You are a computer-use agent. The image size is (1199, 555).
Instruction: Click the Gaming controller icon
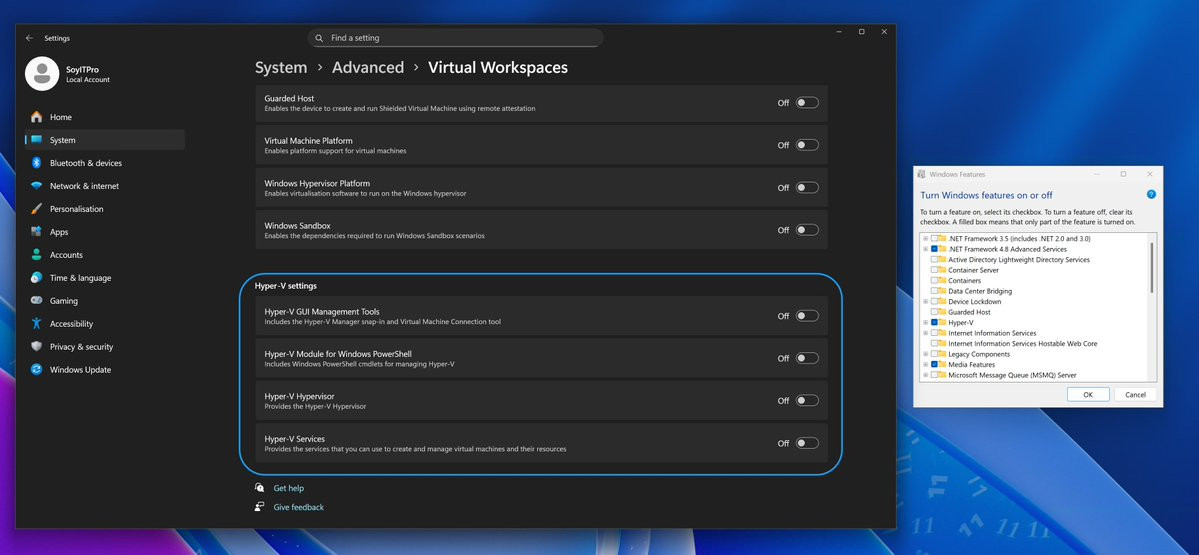pyautogui.click(x=36, y=300)
